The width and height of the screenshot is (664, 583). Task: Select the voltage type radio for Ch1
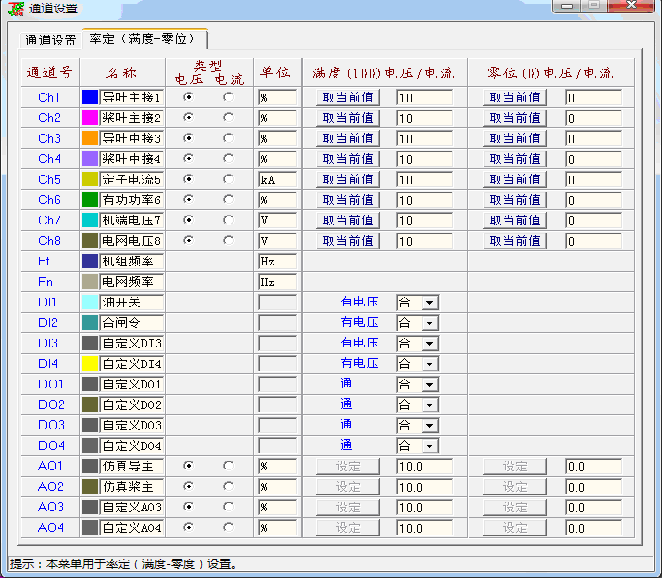[x=188, y=97]
